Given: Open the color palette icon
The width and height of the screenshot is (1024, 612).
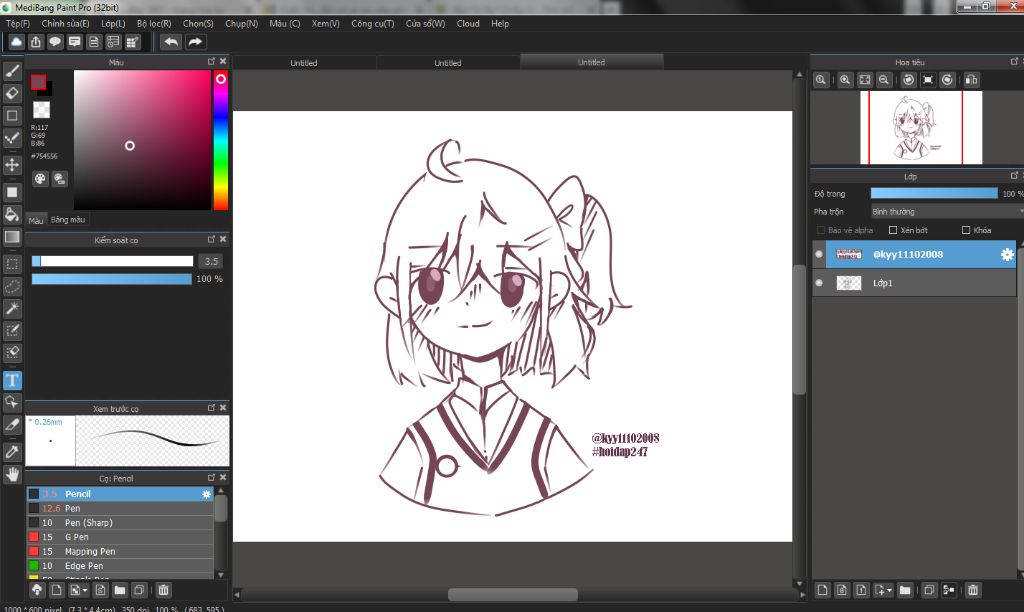Looking at the screenshot, I should tap(40, 178).
